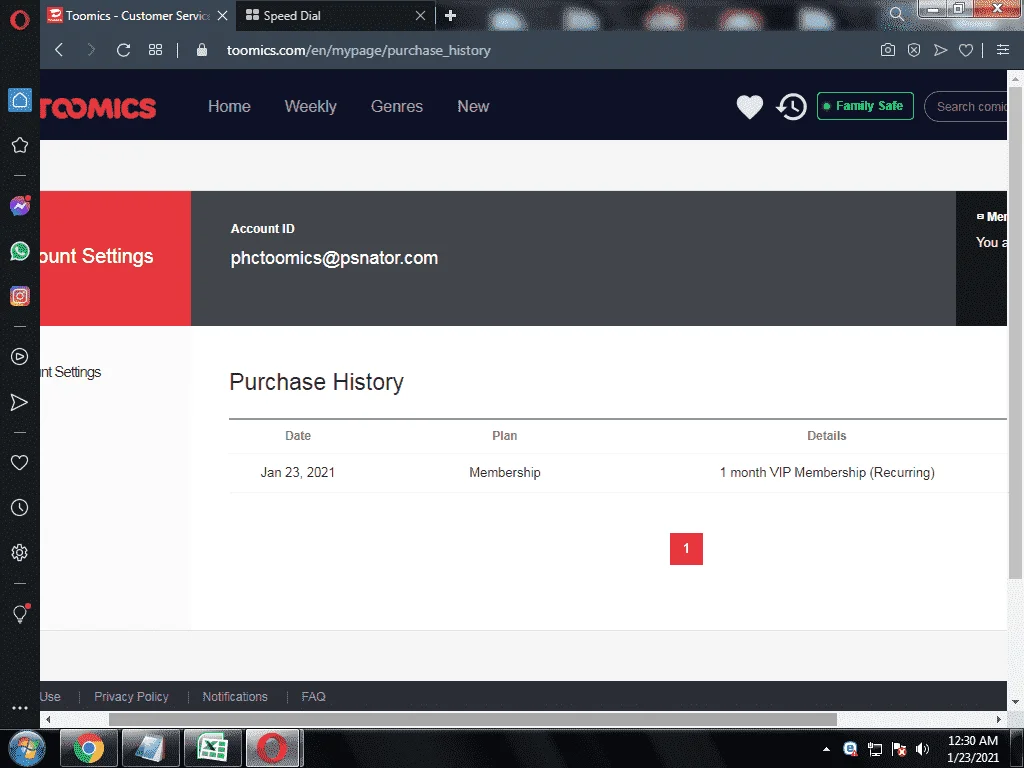Go forward with the browser forward arrow
Image resolution: width=1024 pixels, height=768 pixels.
[x=91, y=50]
